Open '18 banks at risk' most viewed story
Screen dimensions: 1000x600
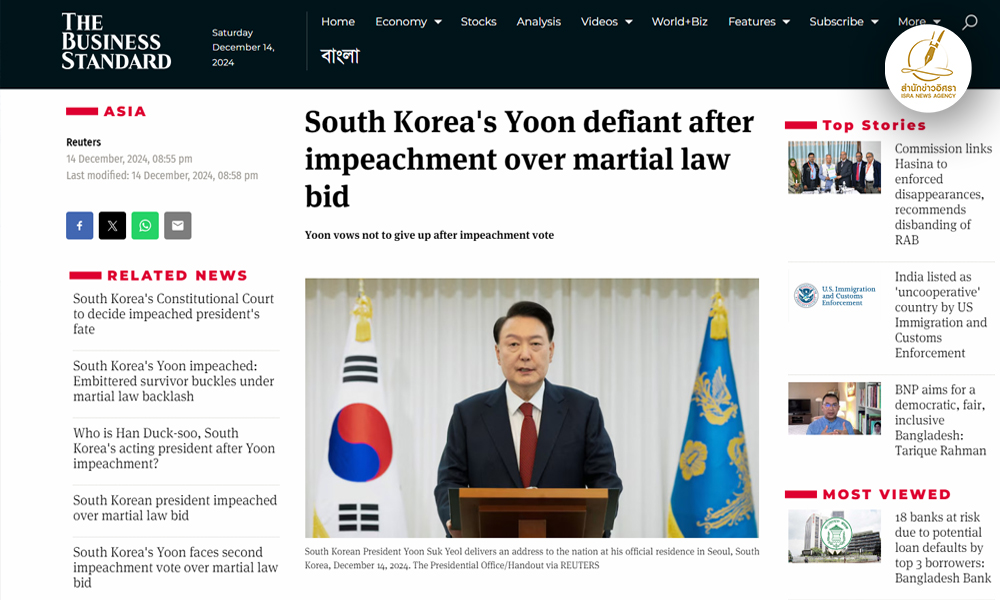click(943, 548)
